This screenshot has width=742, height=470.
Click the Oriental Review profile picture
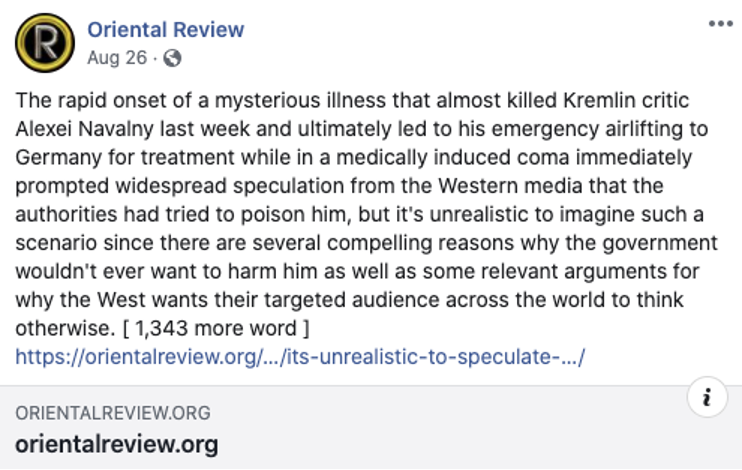[x=43, y=42]
